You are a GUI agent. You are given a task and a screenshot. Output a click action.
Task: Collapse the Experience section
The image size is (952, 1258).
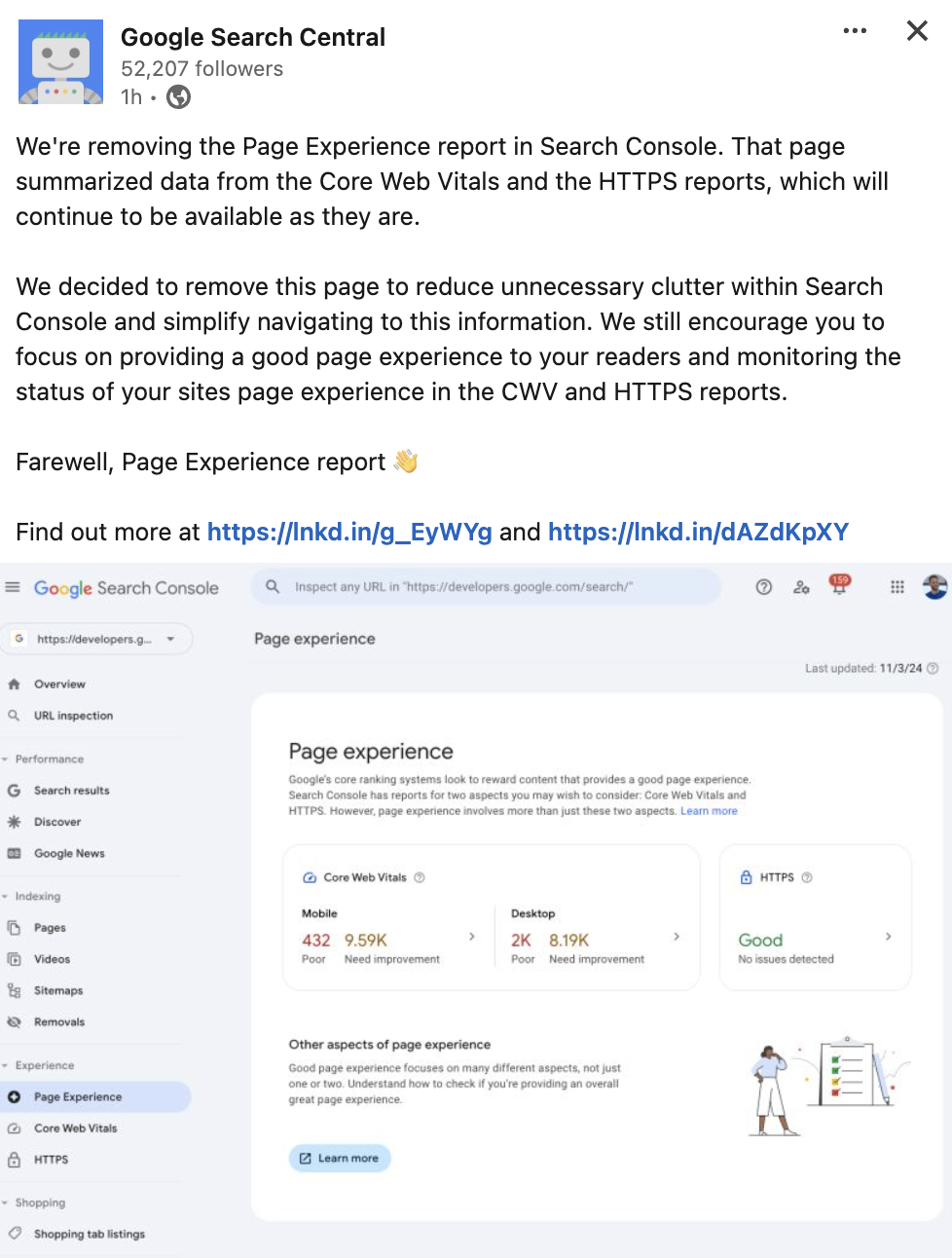[x=12, y=1065]
